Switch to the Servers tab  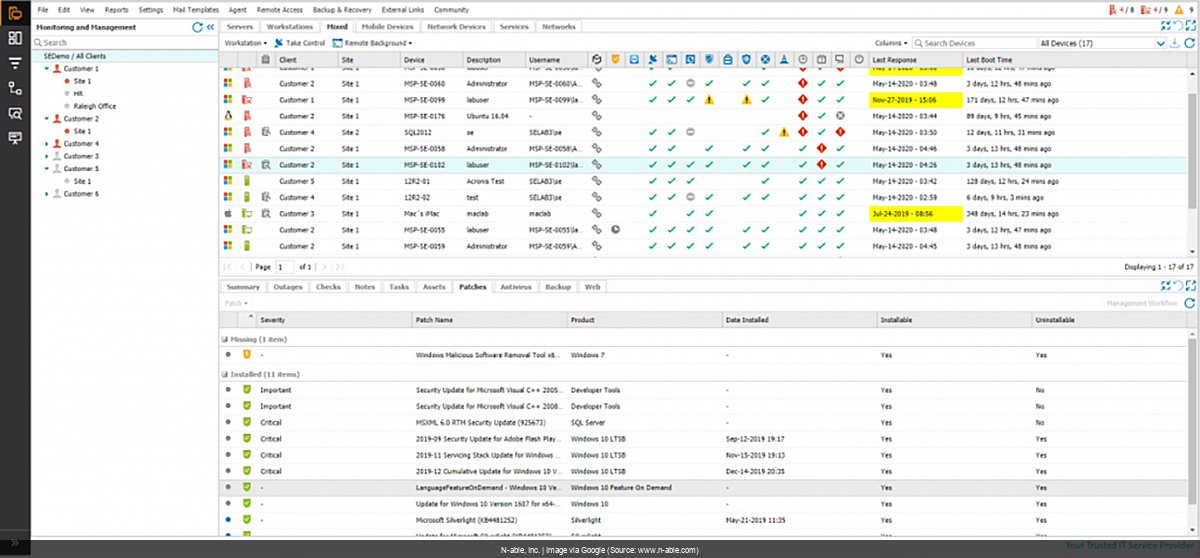tap(240, 27)
